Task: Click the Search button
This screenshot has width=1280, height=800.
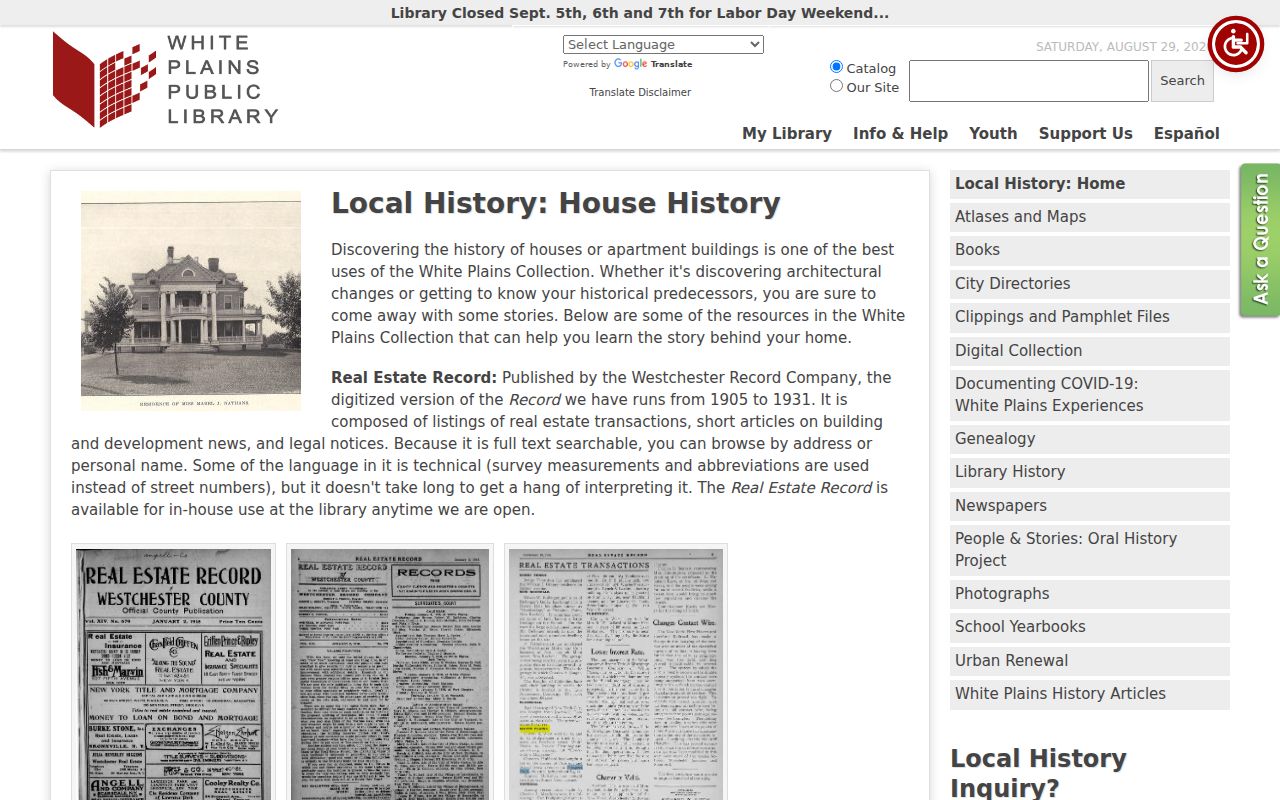Action: [1182, 81]
